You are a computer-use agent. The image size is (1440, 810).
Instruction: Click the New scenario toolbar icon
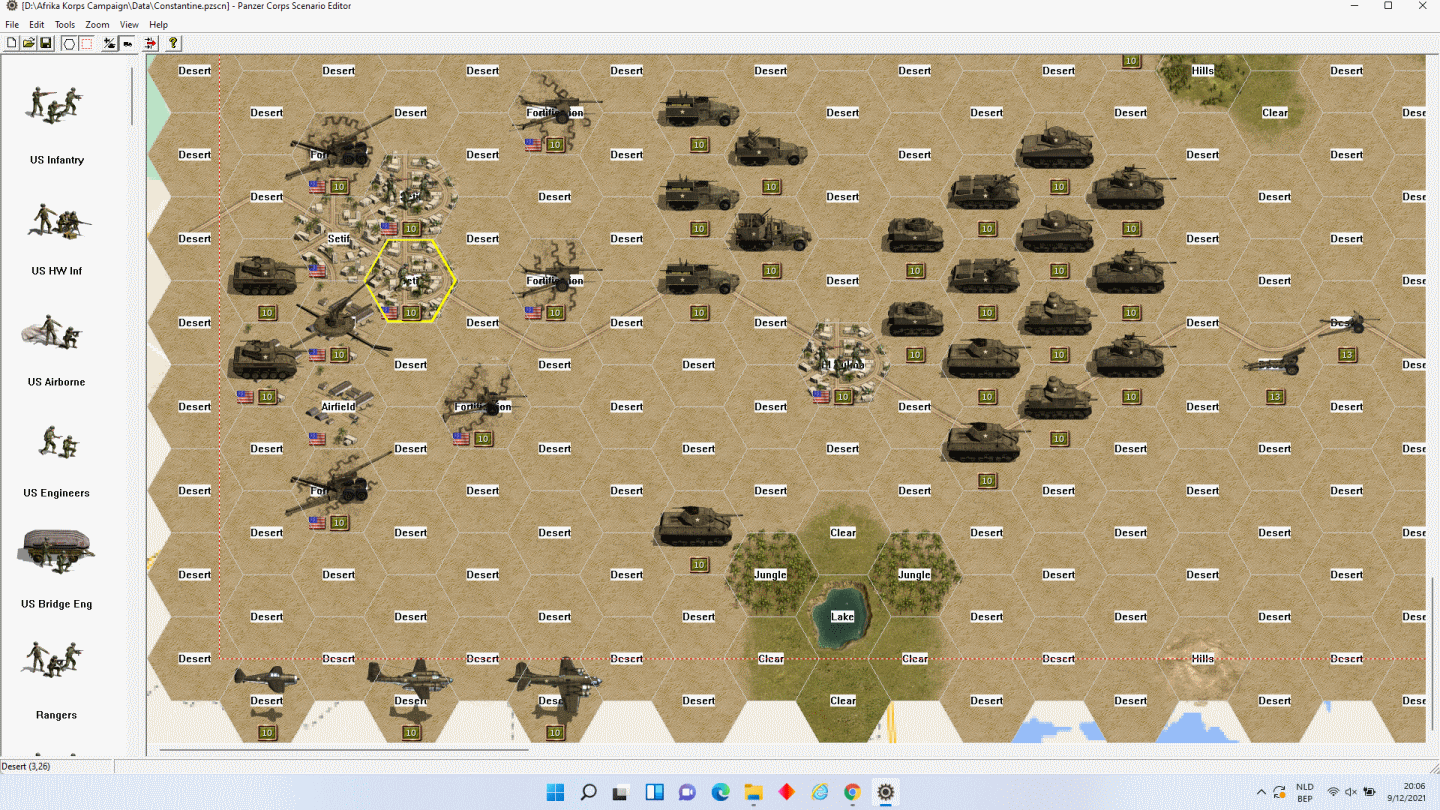coord(12,43)
